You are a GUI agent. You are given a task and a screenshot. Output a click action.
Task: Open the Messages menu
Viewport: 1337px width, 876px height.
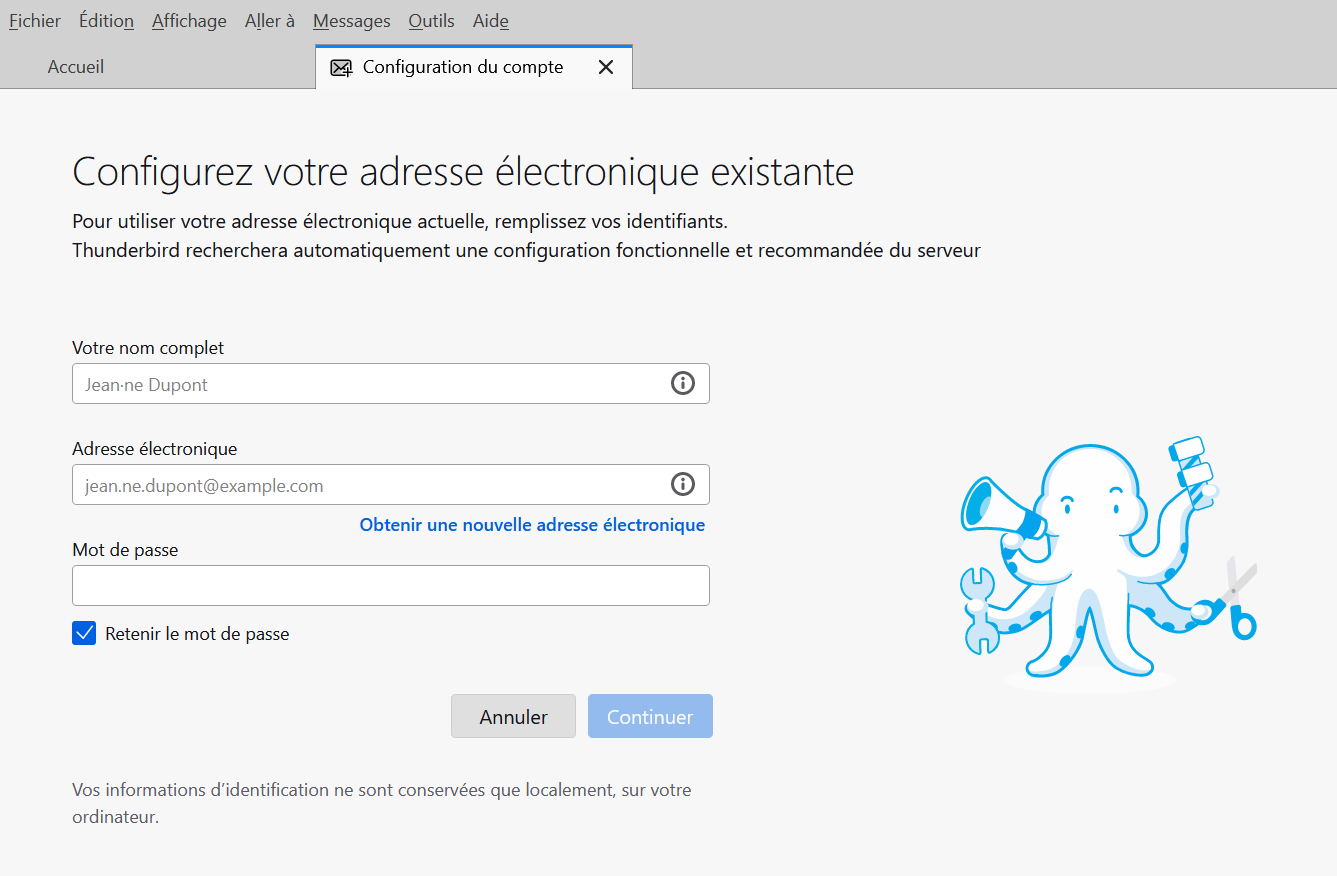click(351, 21)
